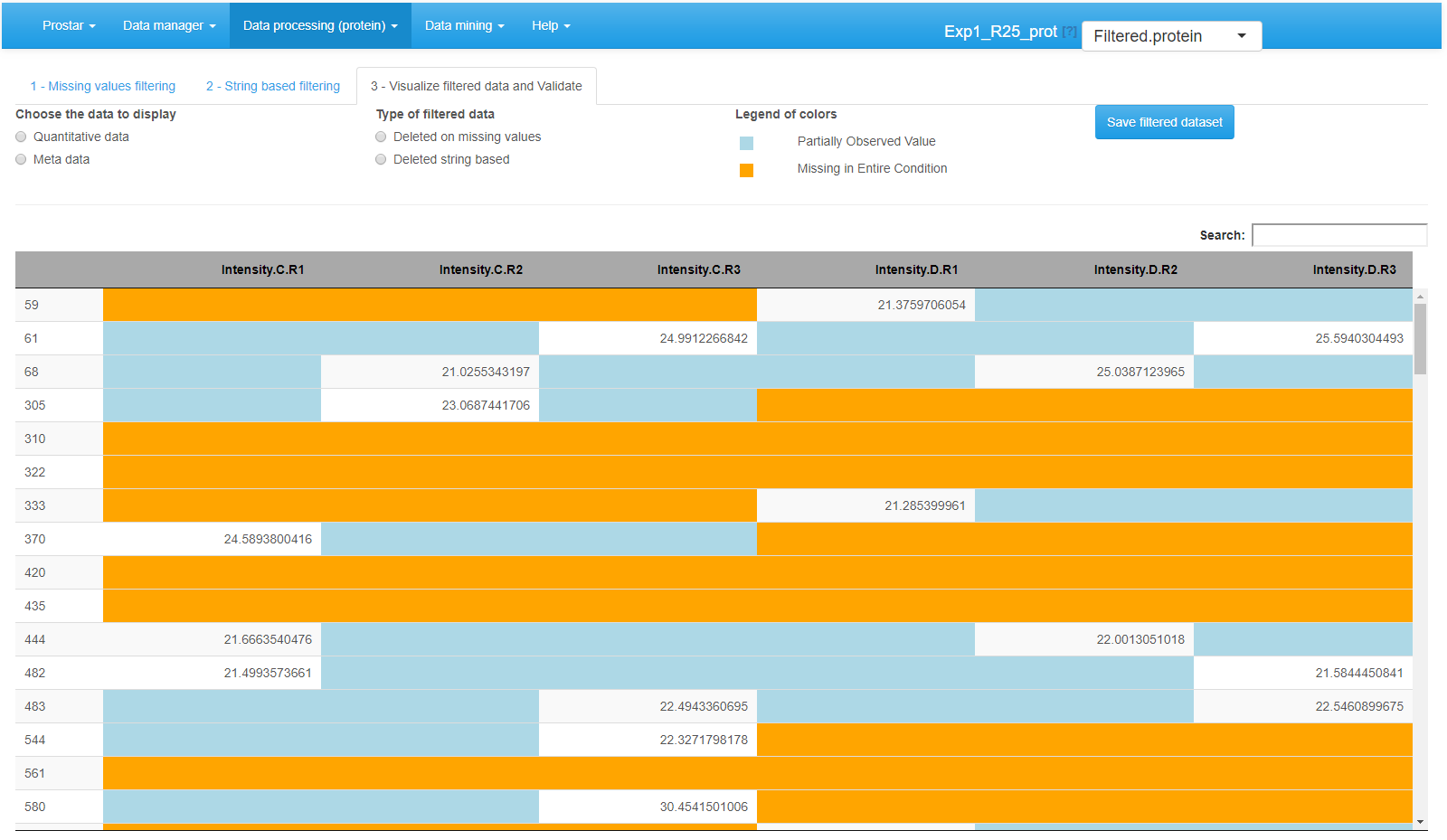This screenshot has height=840, width=1447.
Task: Sort the table by Intensity.C.R1 column
Action: click(x=261, y=269)
